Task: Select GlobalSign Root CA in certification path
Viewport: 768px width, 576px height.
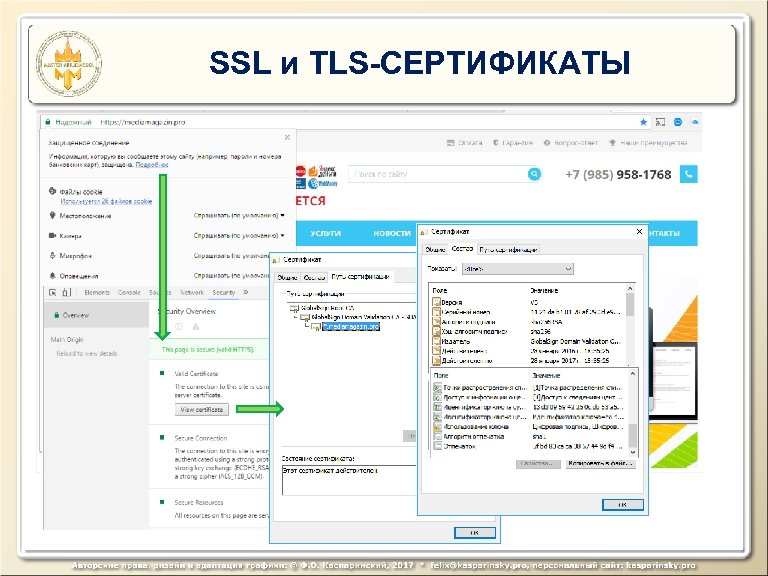Action: (322, 308)
